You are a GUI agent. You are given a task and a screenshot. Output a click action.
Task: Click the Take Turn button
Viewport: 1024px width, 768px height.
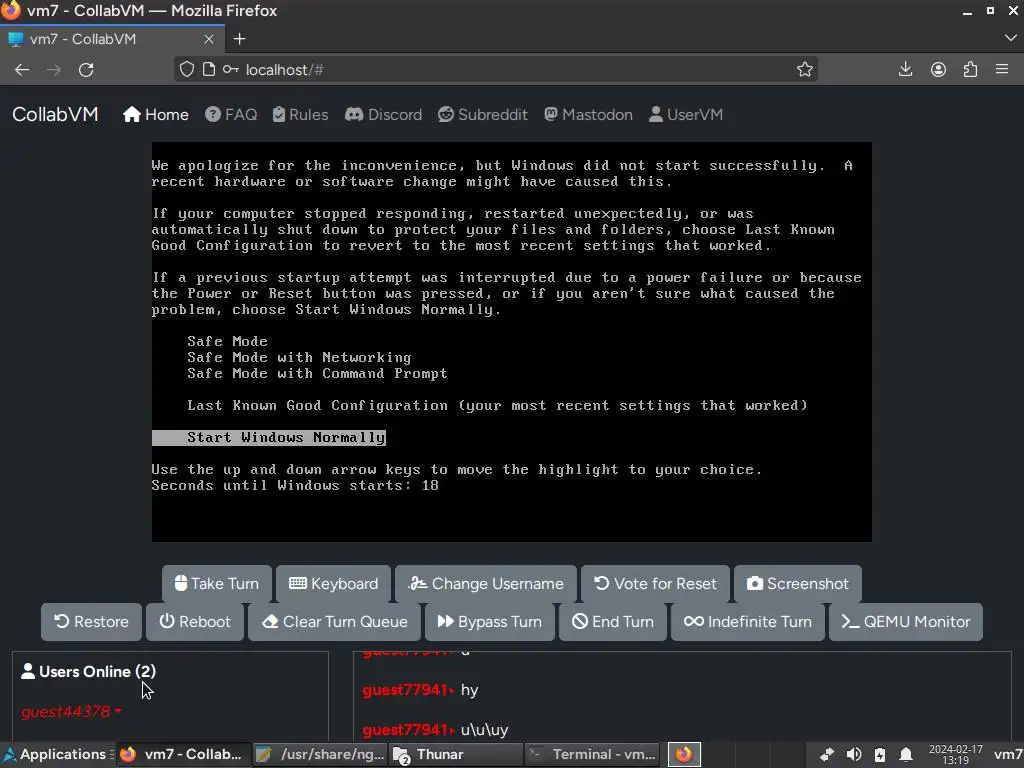[217, 584]
